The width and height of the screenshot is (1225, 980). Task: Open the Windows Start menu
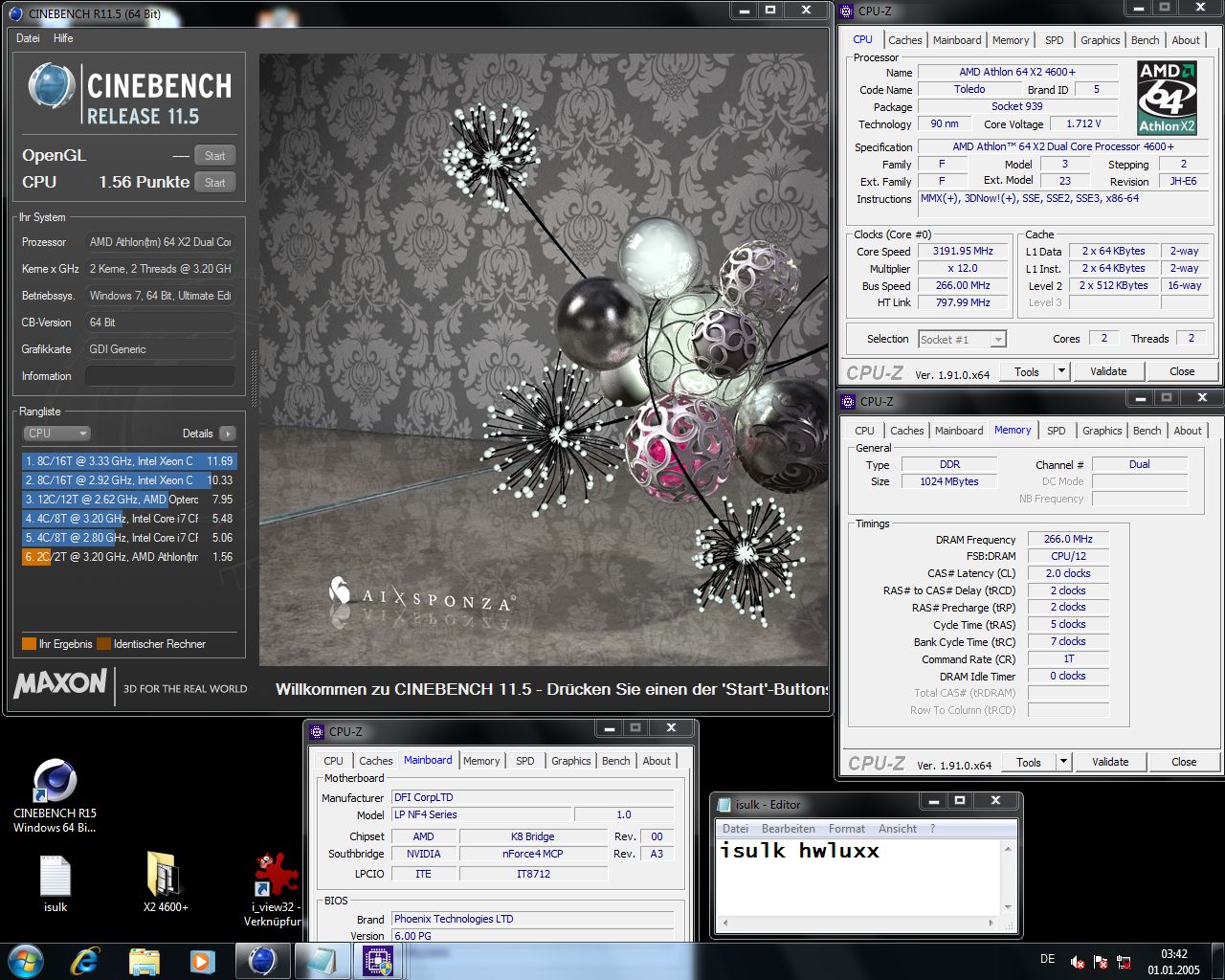[x=24, y=960]
